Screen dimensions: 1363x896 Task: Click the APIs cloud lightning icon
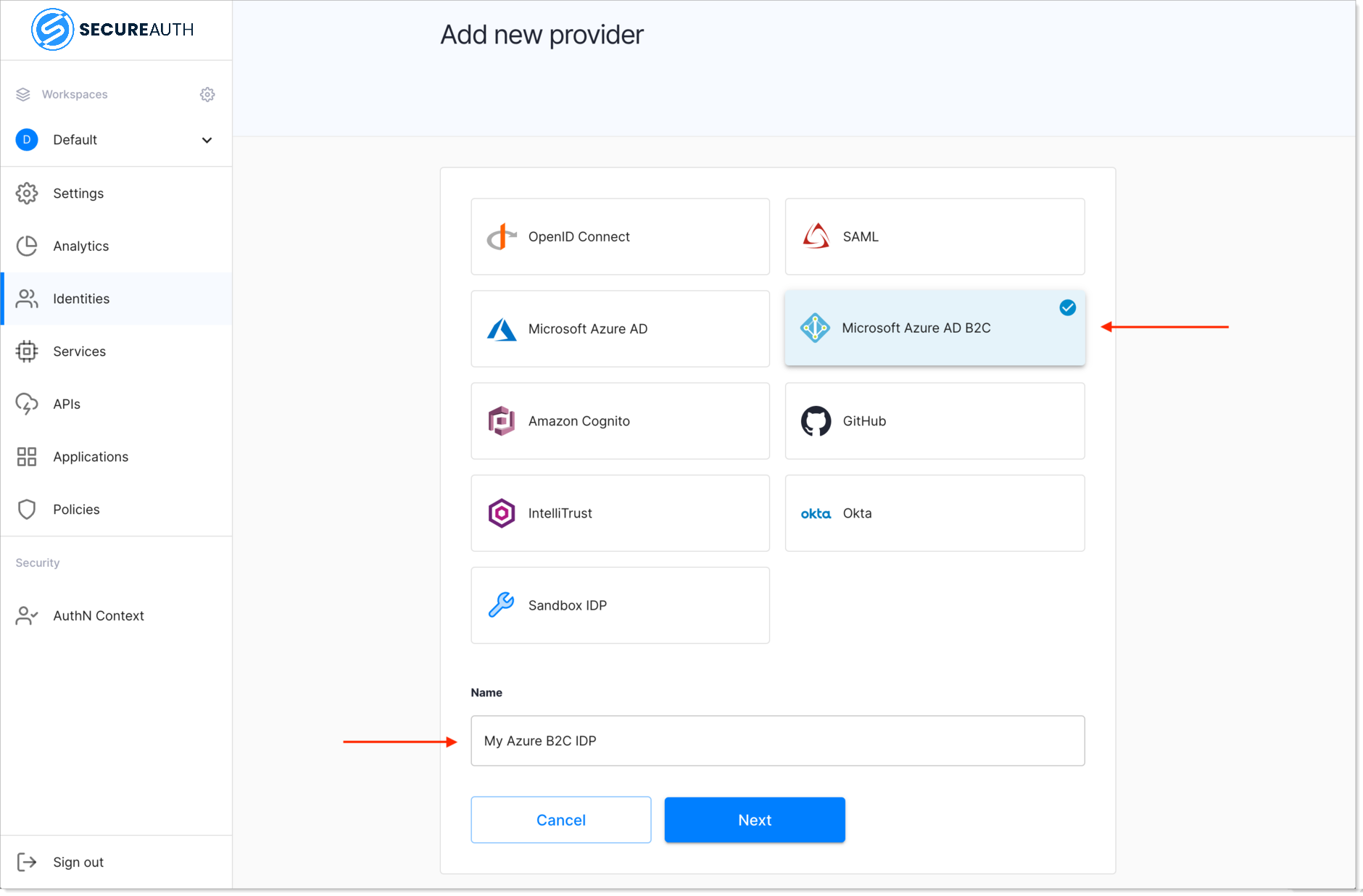tap(27, 404)
